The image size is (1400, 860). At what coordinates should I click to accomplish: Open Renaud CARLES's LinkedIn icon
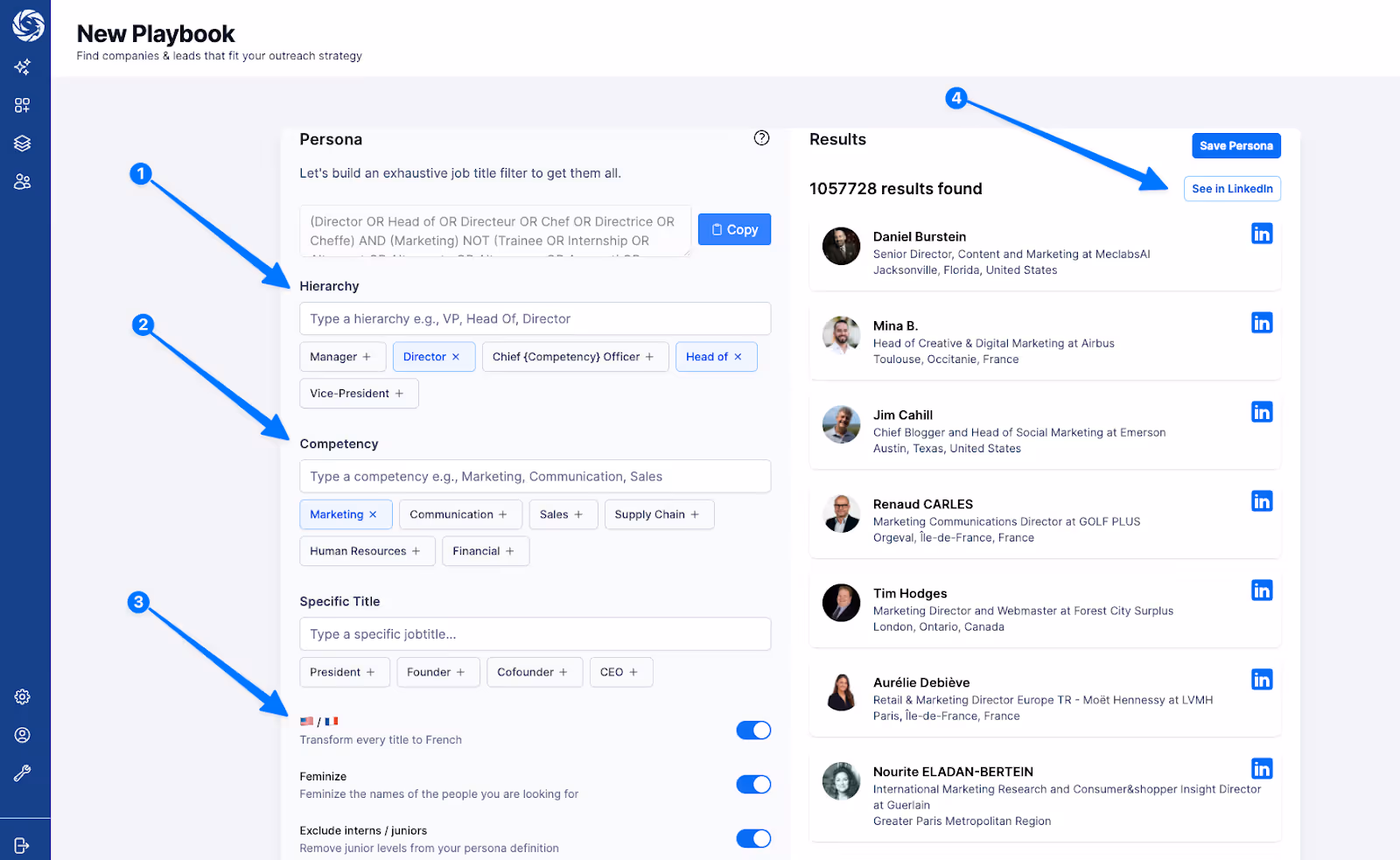pyautogui.click(x=1262, y=501)
